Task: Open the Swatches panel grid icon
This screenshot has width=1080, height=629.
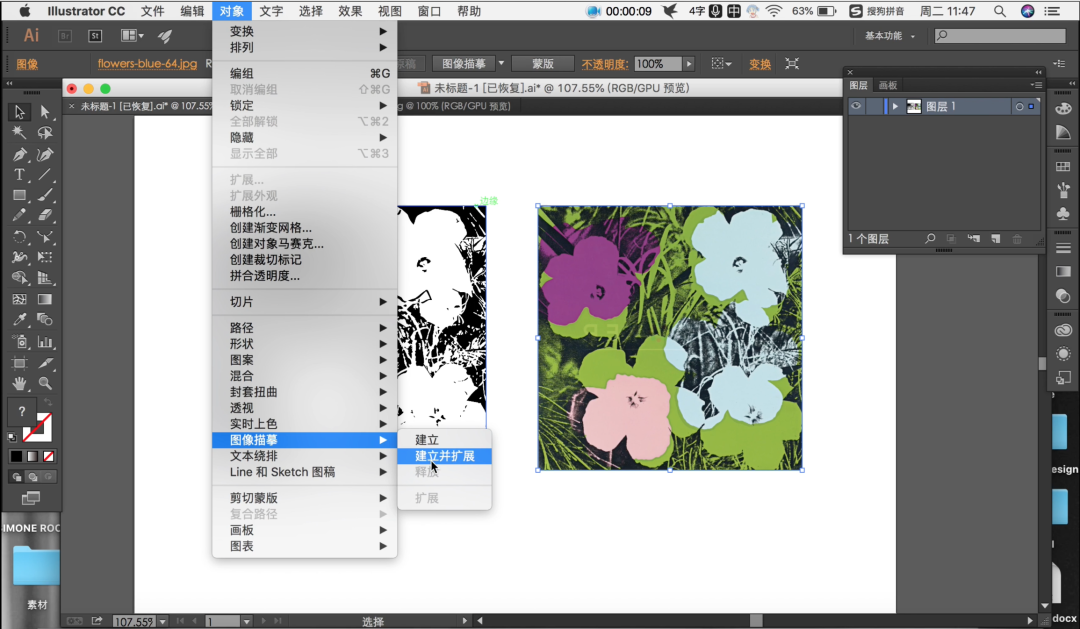Action: click(x=1063, y=167)
